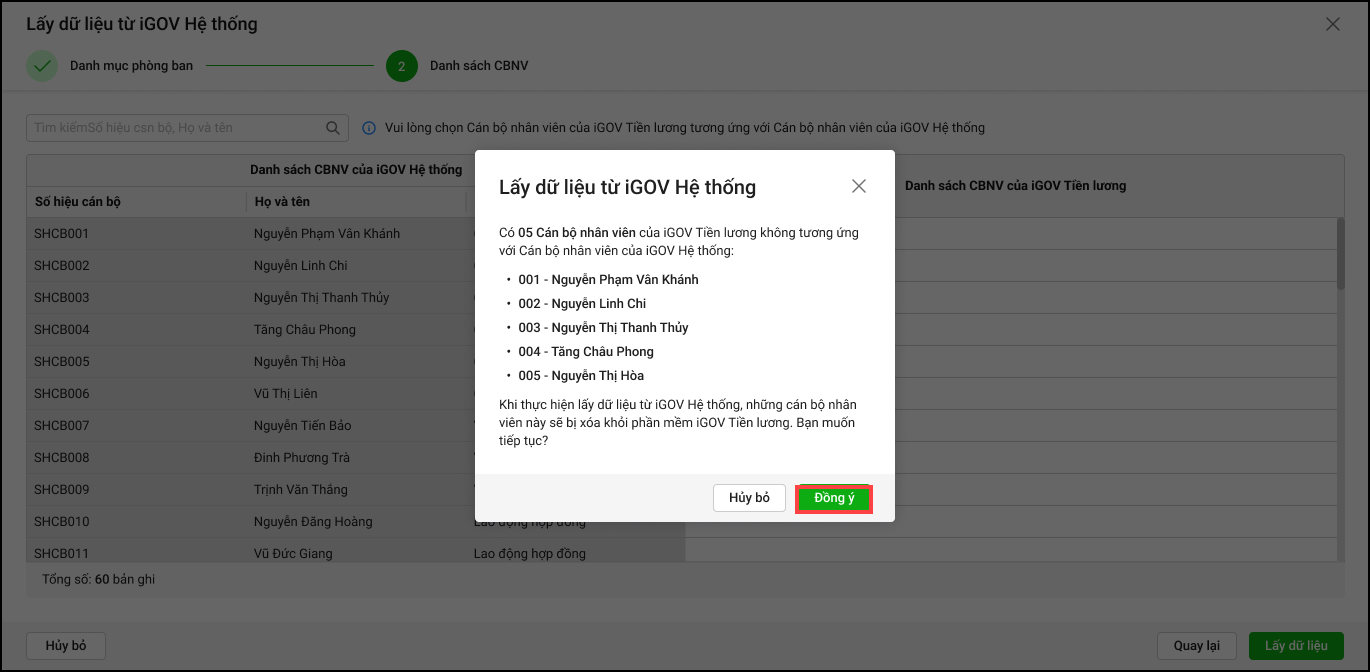Click the name Nguyễn Tiến Bảo
This screenshot has height=672, width=1370.
(x=301, y=426)
